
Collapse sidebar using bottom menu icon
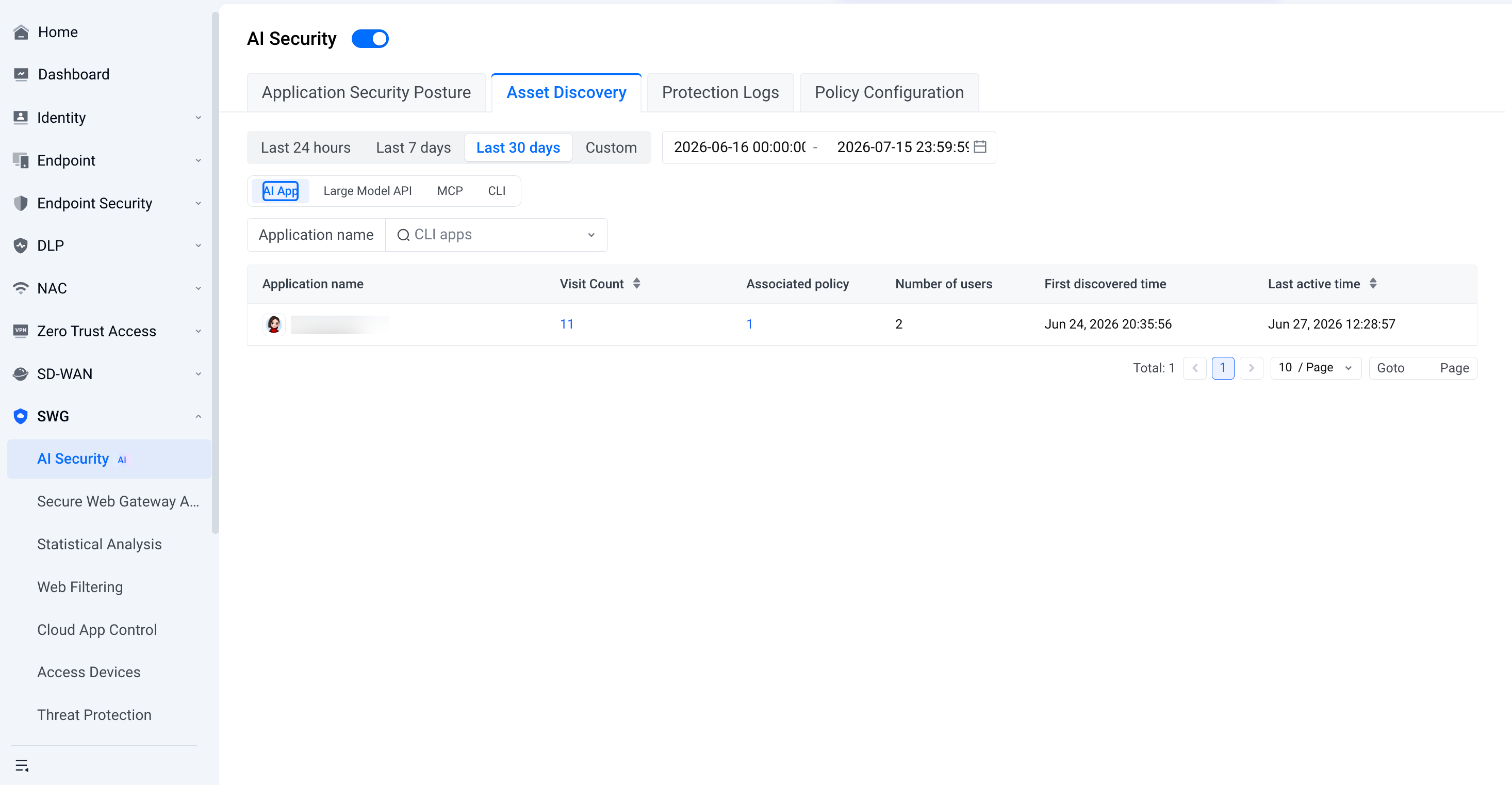pos(22,765)
